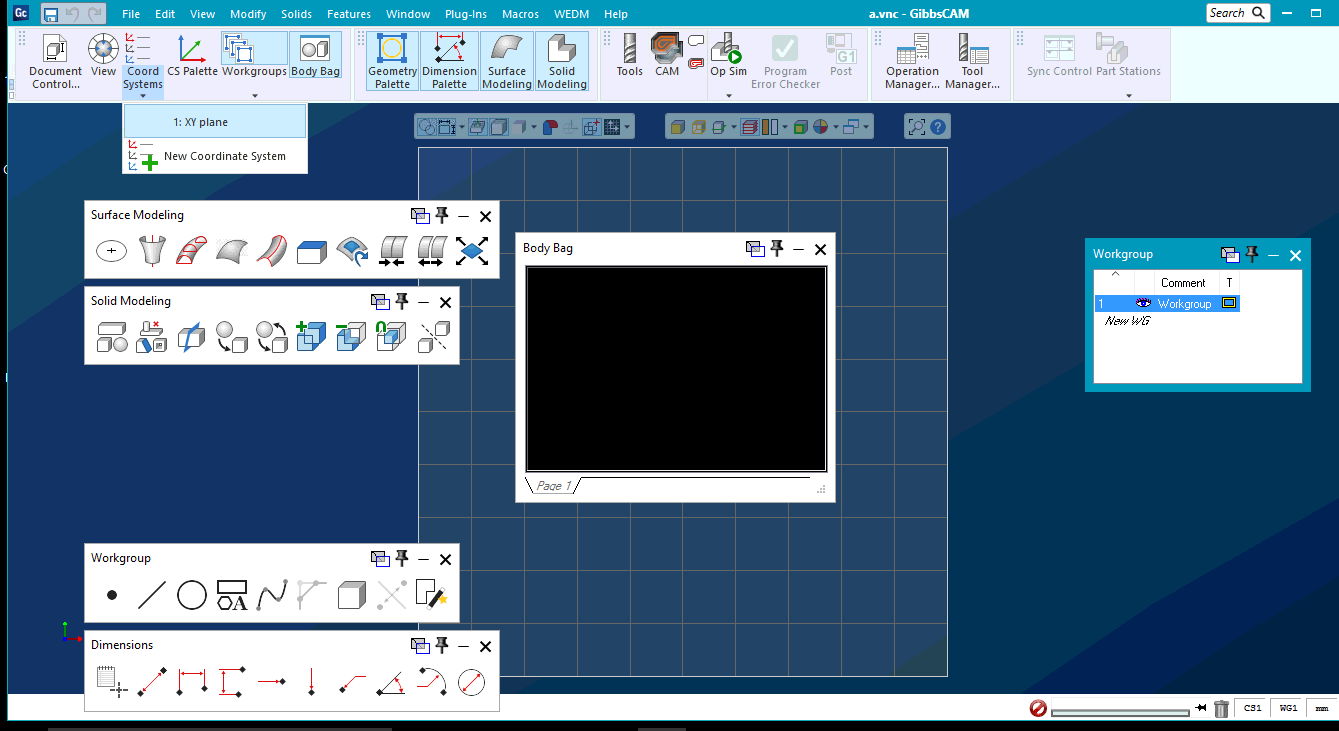
Task: Click the zoom-to-fit magnifier icon
Action: coord(915,127)
